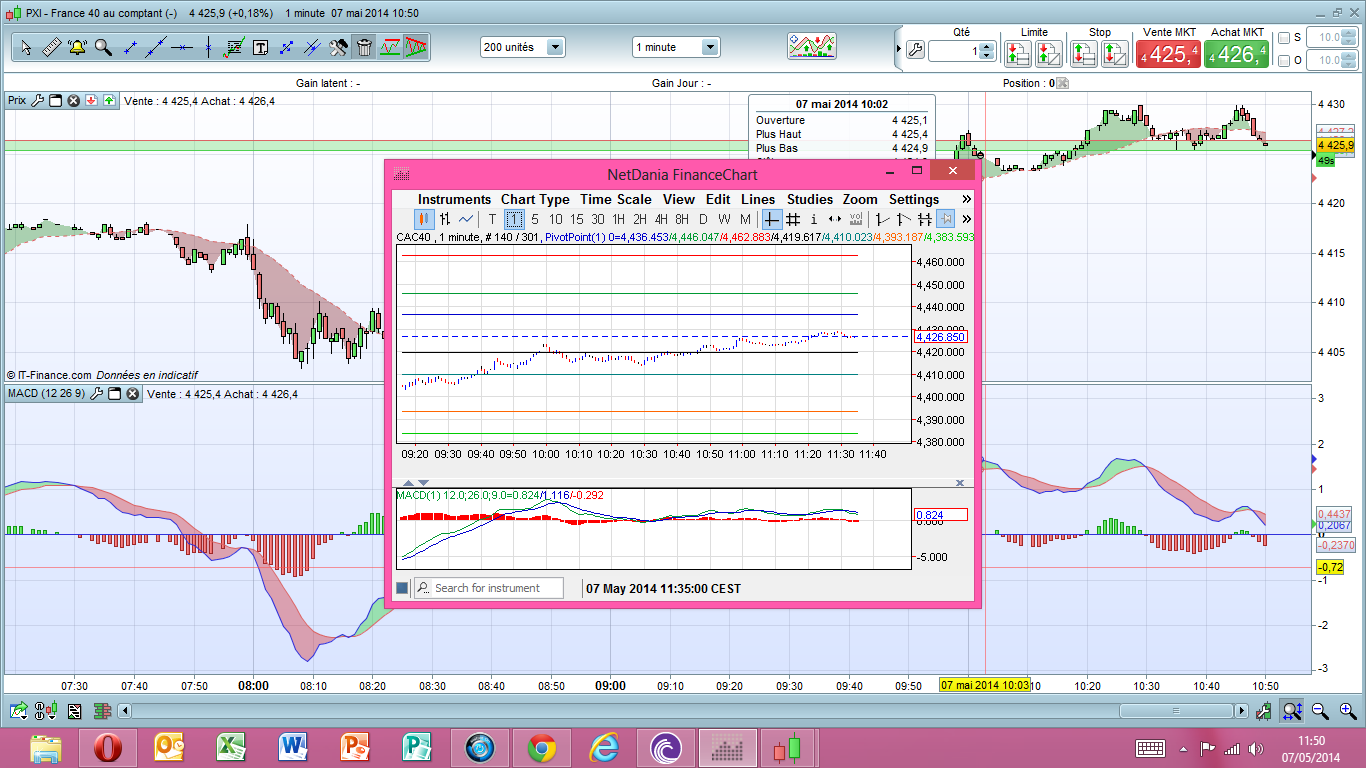This screenshot has height=768, width=1366.
Task: Open the alert bell tool
Action: 78,47
